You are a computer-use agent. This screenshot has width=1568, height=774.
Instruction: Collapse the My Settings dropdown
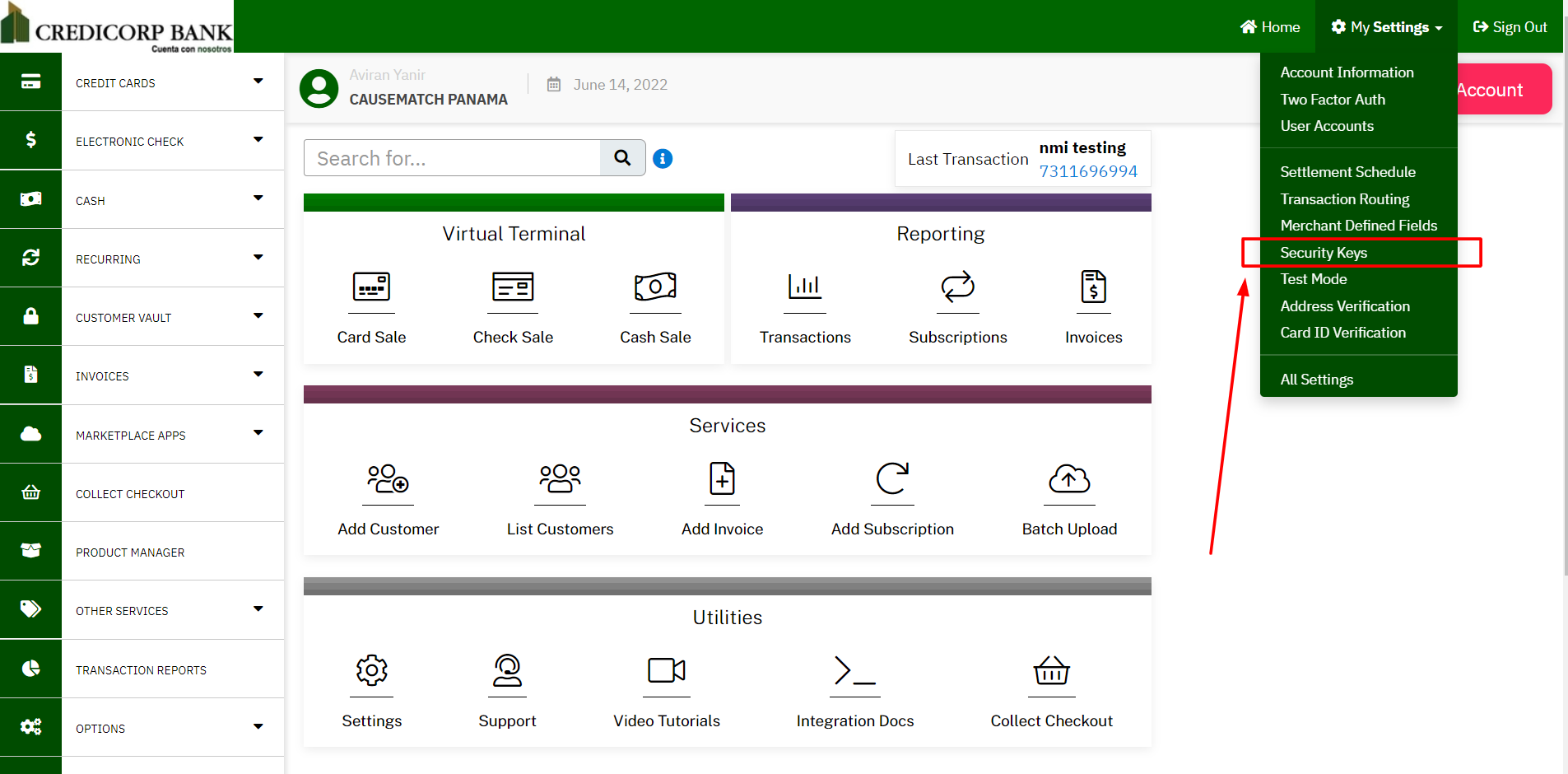[1386, 27]
